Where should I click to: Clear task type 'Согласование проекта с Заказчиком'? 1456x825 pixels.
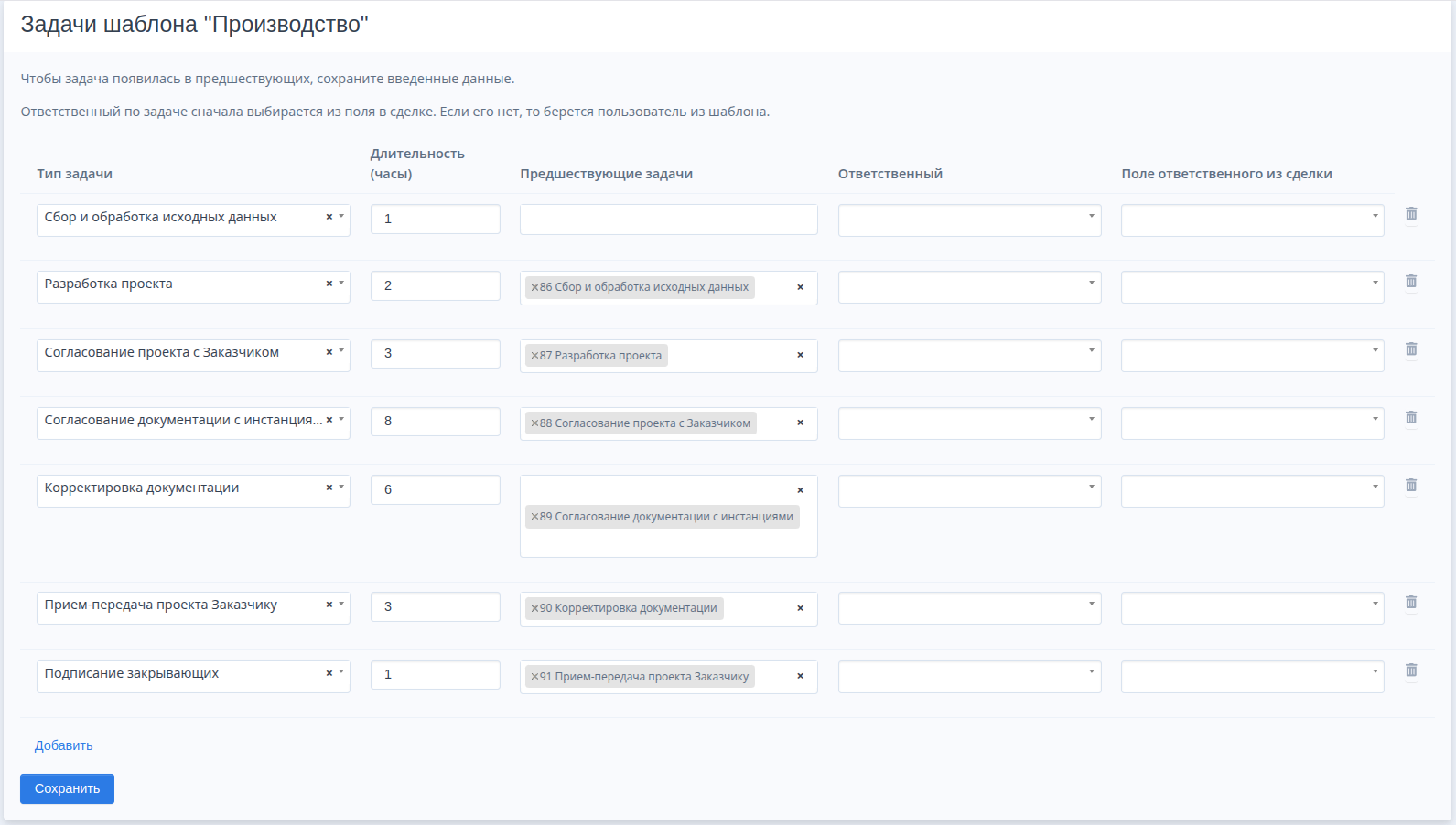(x=329, y=352)
